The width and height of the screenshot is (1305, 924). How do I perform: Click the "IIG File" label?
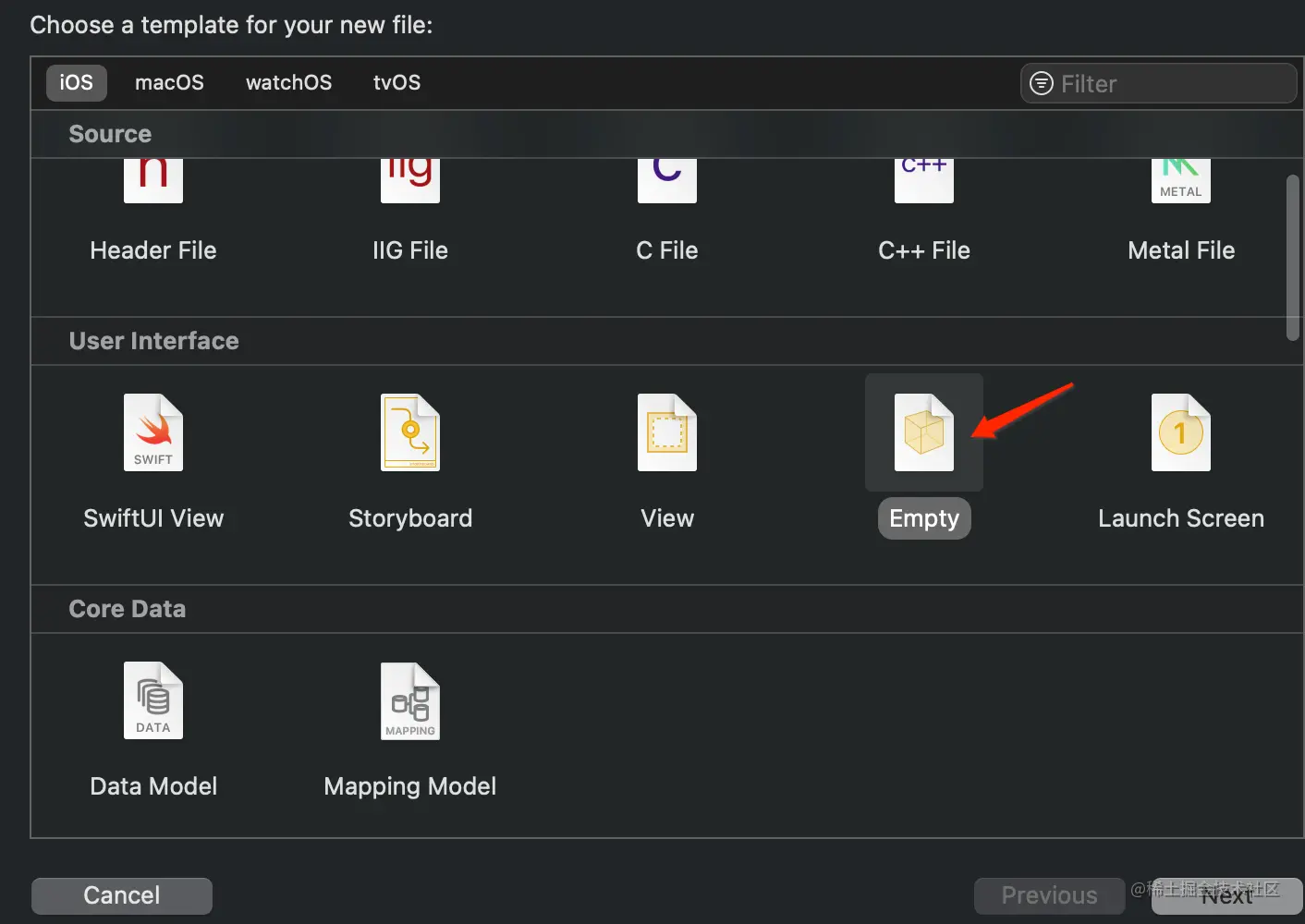click(x=410, y=250)
